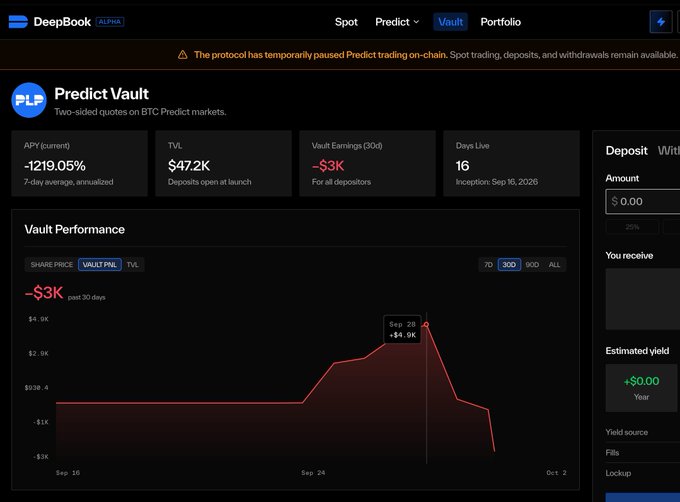Image resolution: width=680 pixels, height=502 pixels.
Task: Set chart range to 90D
Action: [532, 264]
